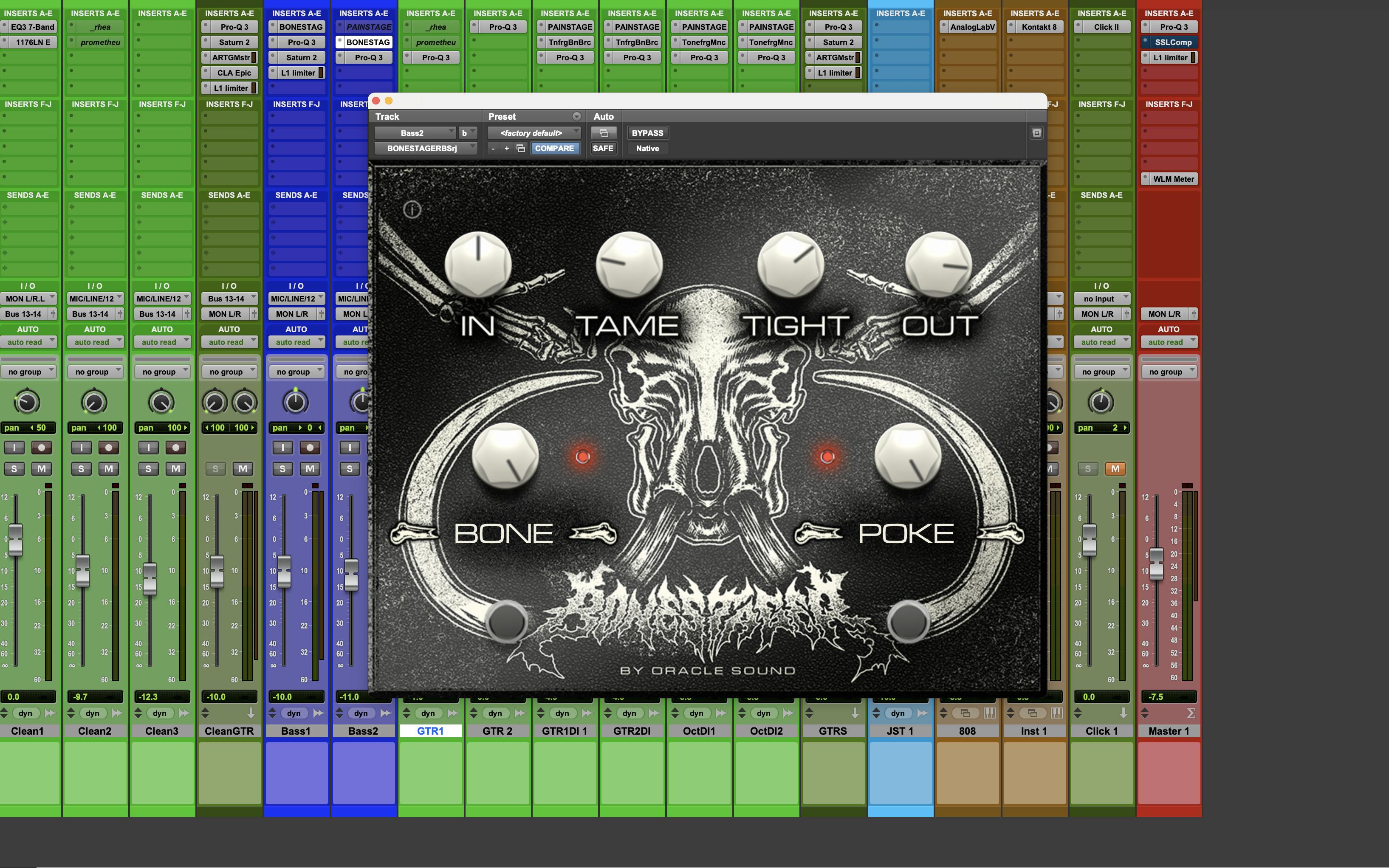
Task: Click the automation SAFE button
Action: [x=603, y=148]
